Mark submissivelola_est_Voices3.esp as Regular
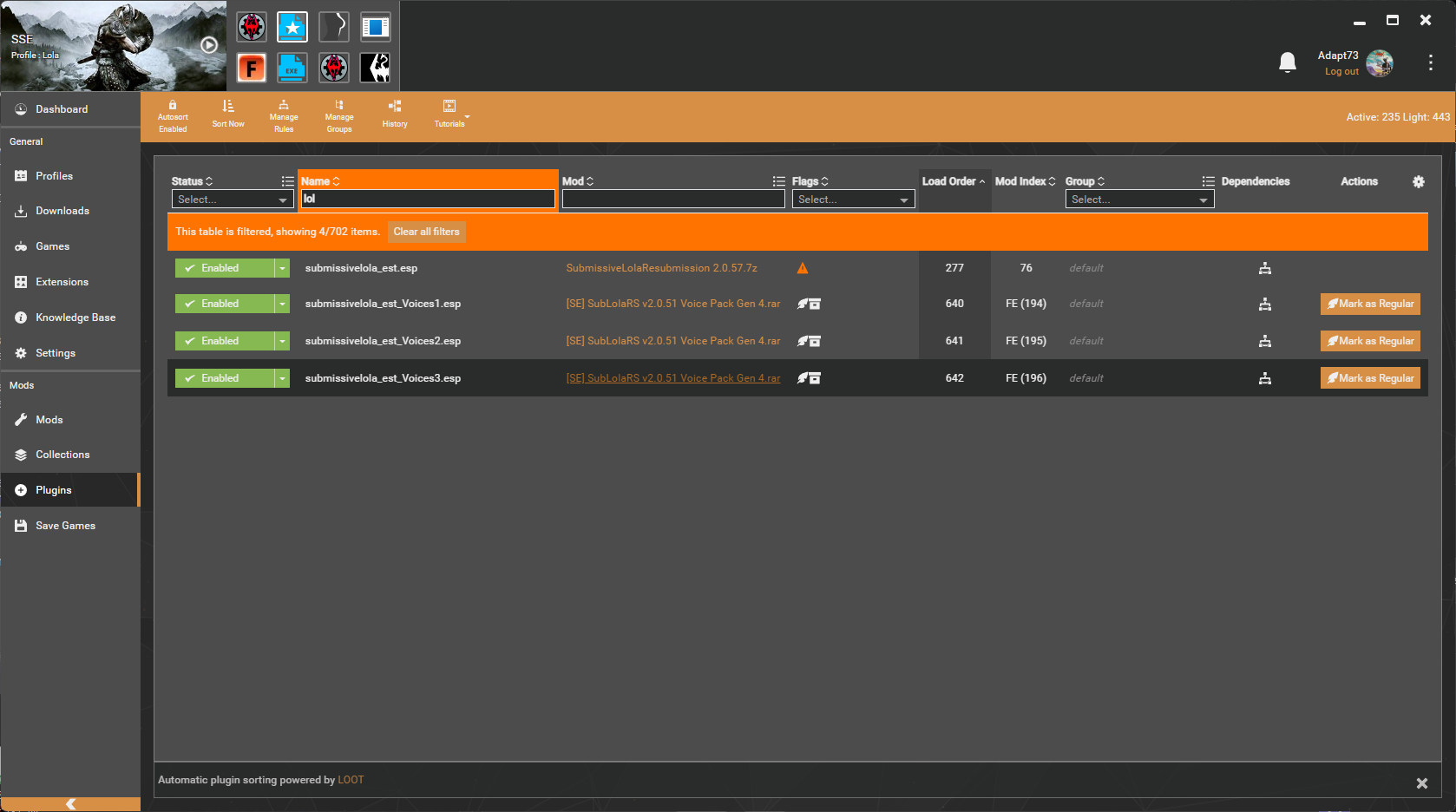This screenshot has width=1456, height=812. (1370, 378)
